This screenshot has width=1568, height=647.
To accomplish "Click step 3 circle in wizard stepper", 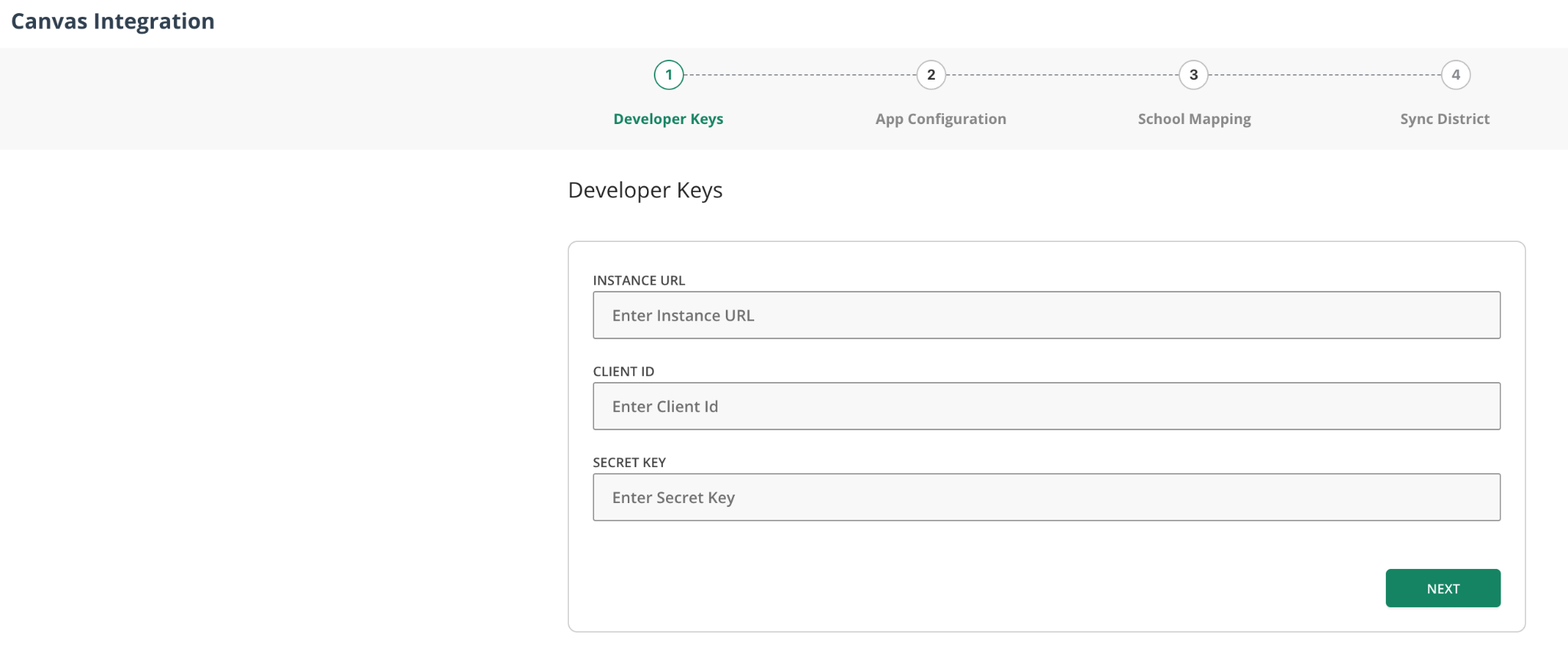I will pos(1194,75).
